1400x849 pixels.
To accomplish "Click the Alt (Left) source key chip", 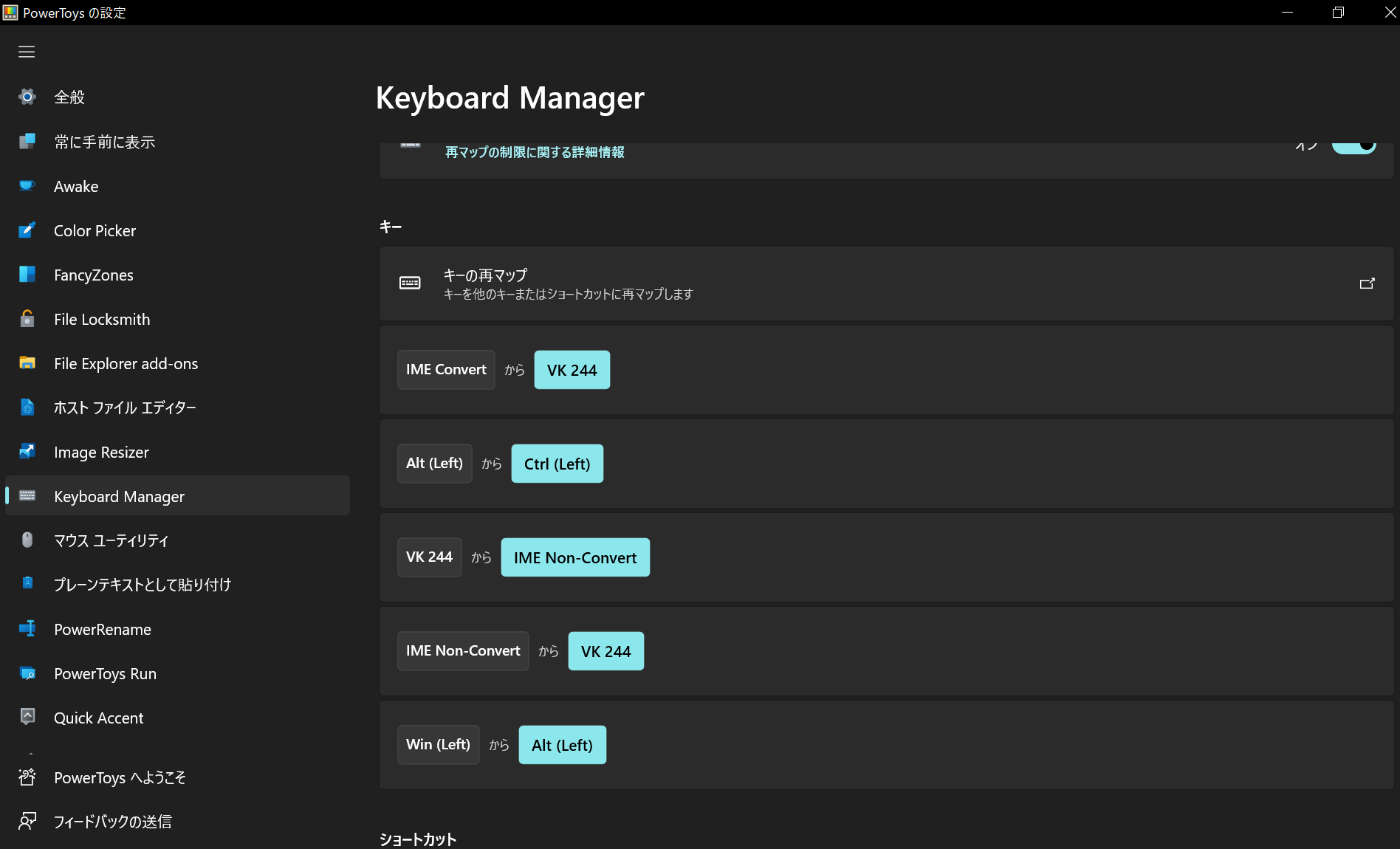I will point(434,464).
